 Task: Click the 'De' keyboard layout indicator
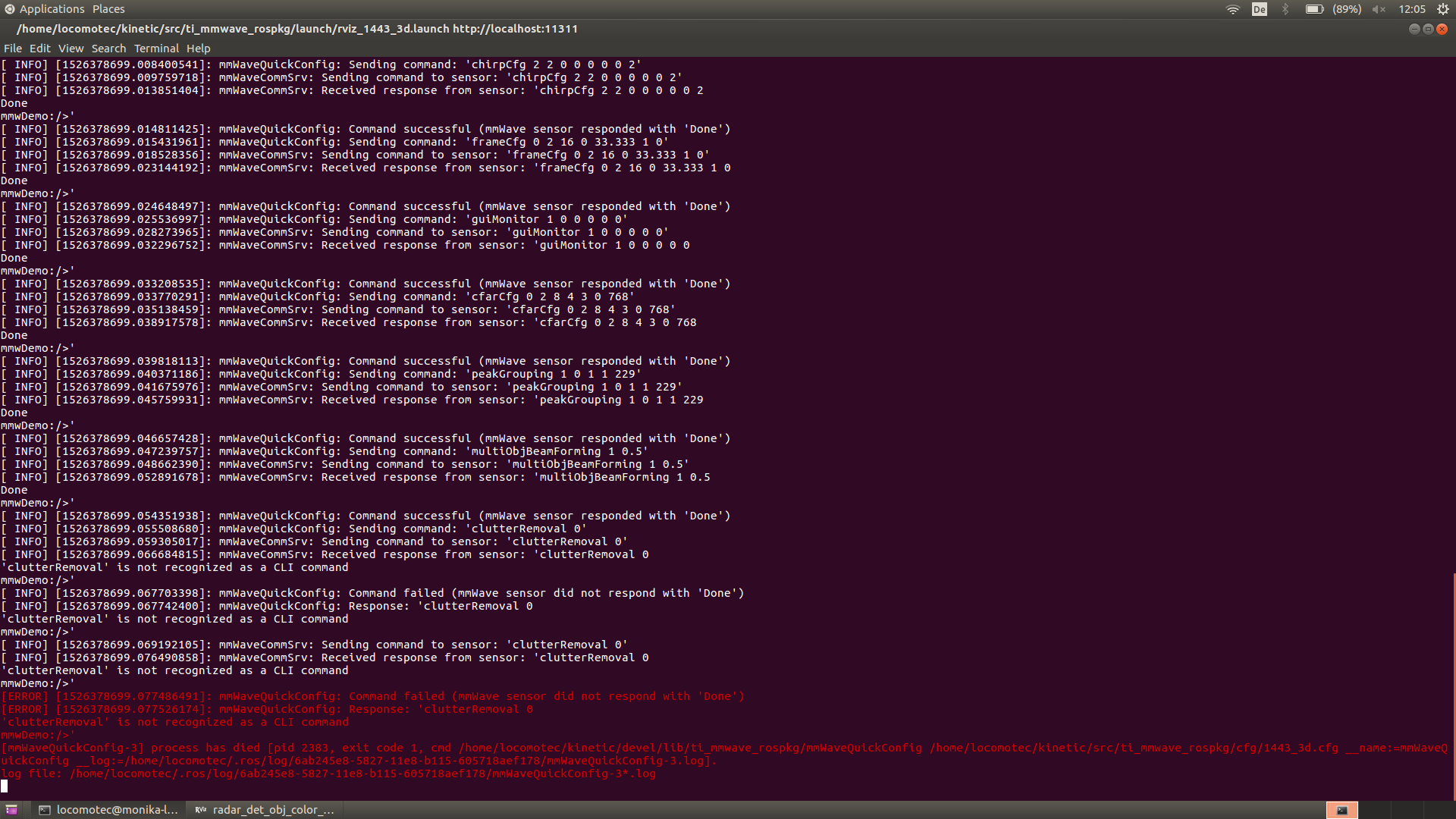pos(1259,9)
